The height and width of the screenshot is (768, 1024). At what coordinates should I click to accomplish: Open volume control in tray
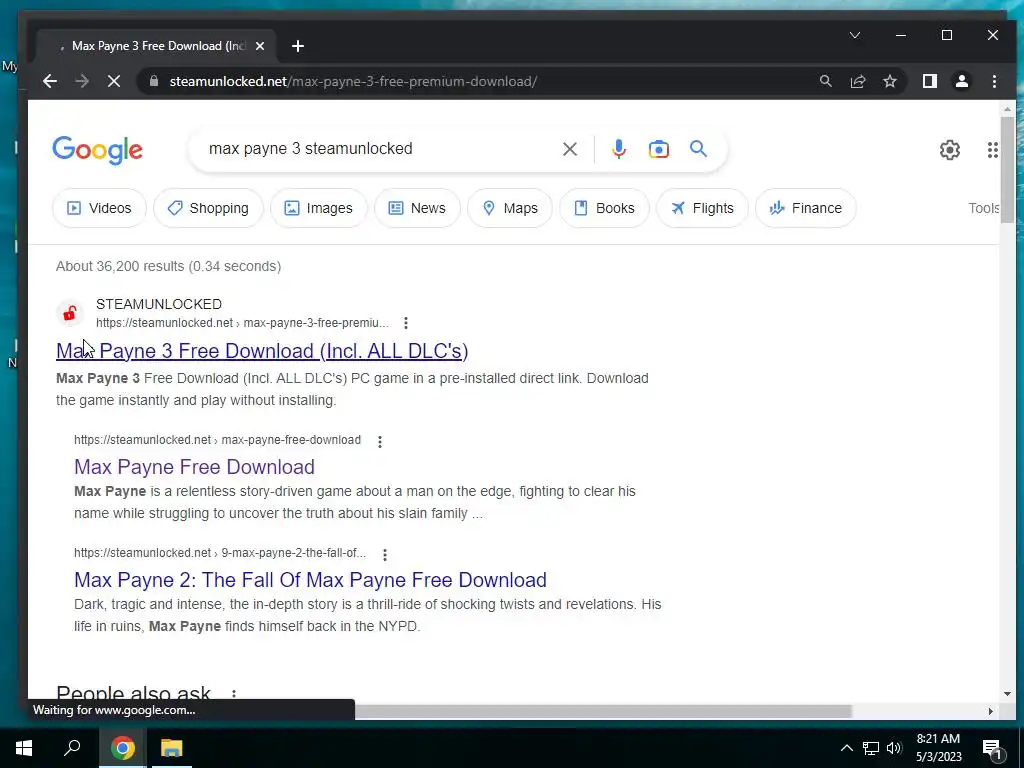[894, 748]
